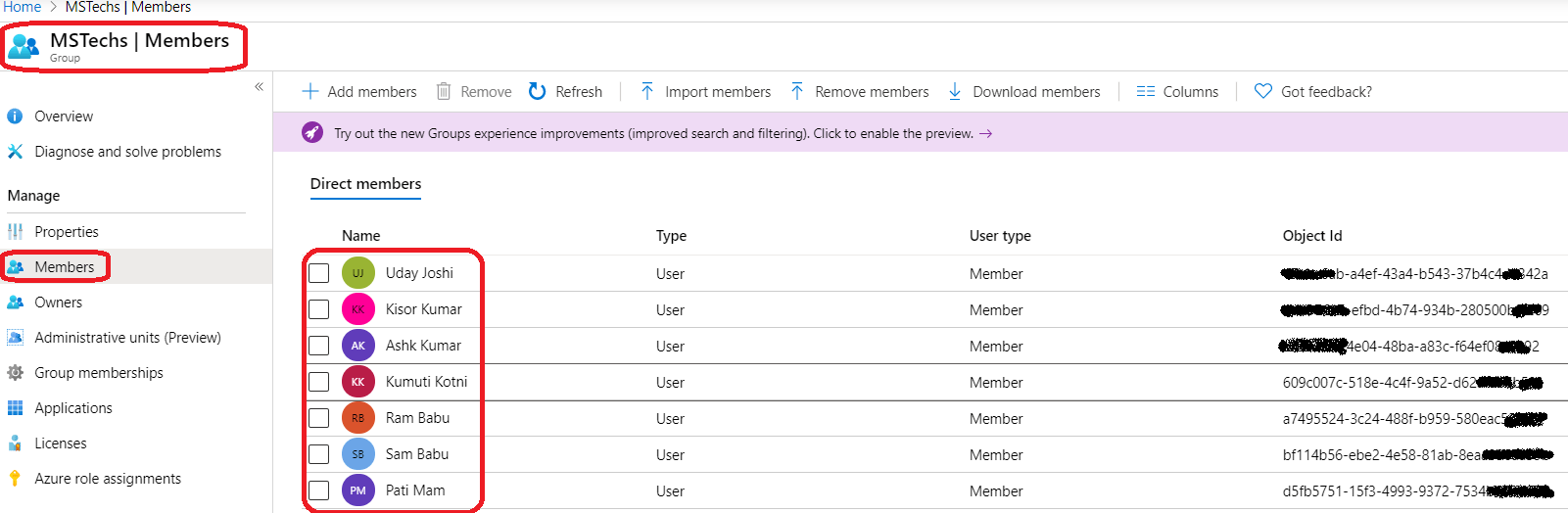Click the Import members upload arrow icon
The width and height of the screenshot is (1568, 513).
click(x=647, y=91)
